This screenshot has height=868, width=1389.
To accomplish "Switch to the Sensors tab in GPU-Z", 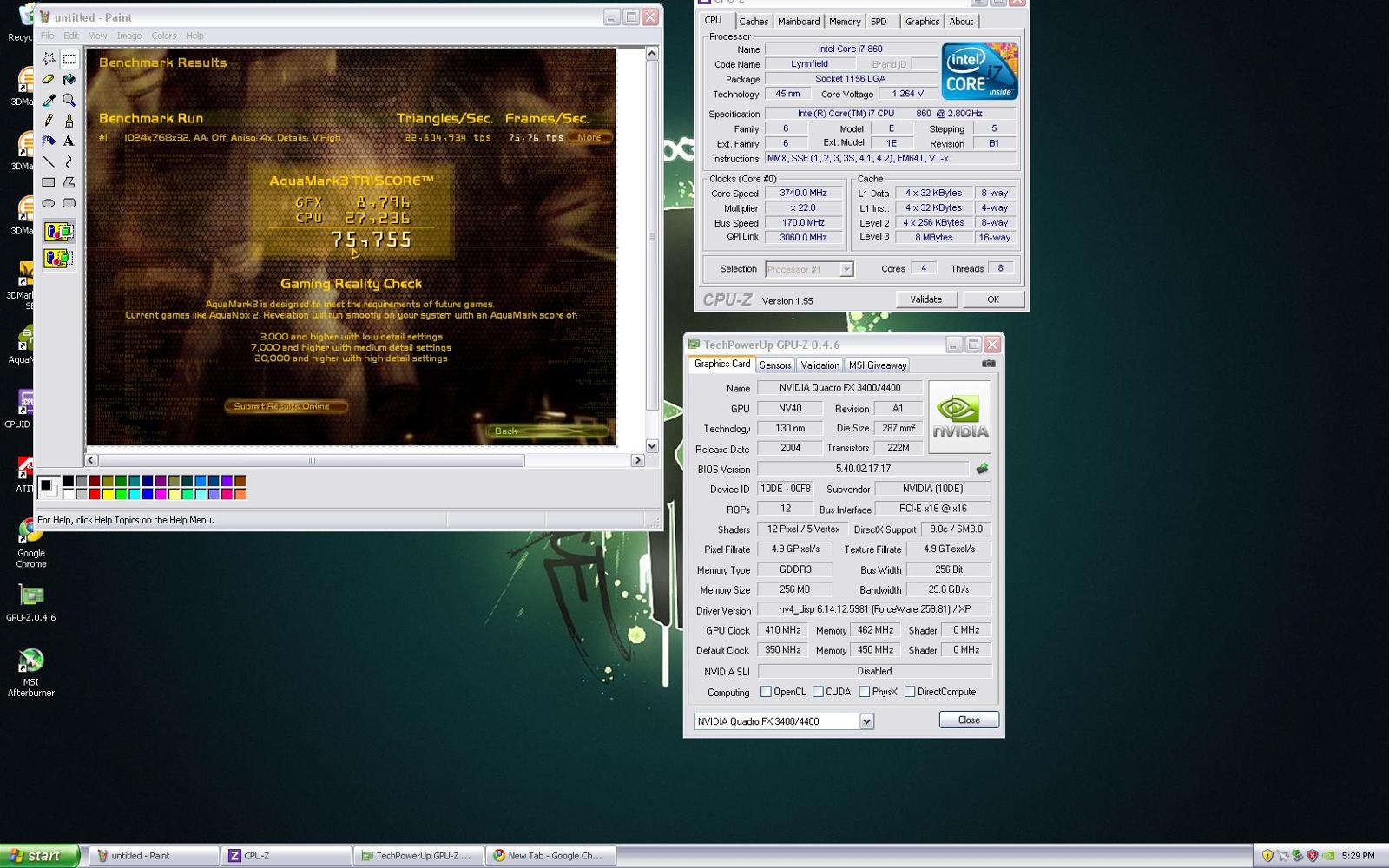I will [775, 365].
